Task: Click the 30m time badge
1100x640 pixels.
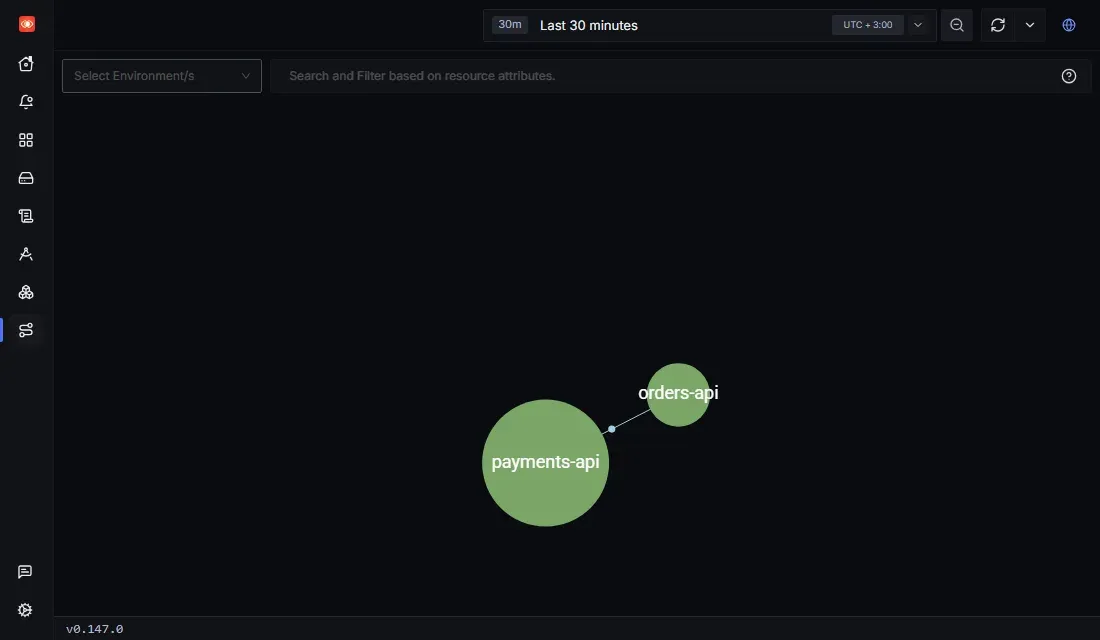Action: pyautogui.click(x=510, y=25)
